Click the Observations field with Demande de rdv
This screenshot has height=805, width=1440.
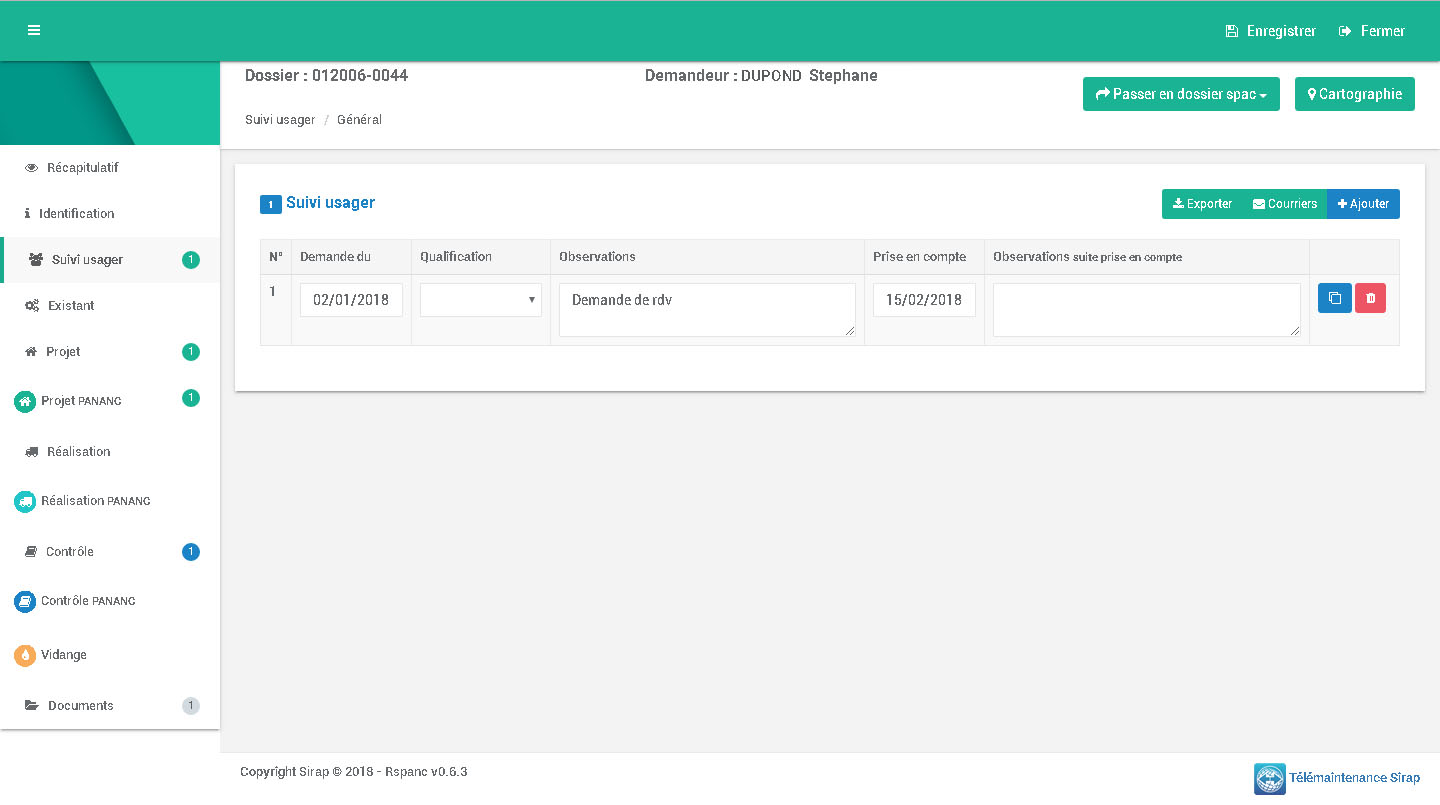707,310
